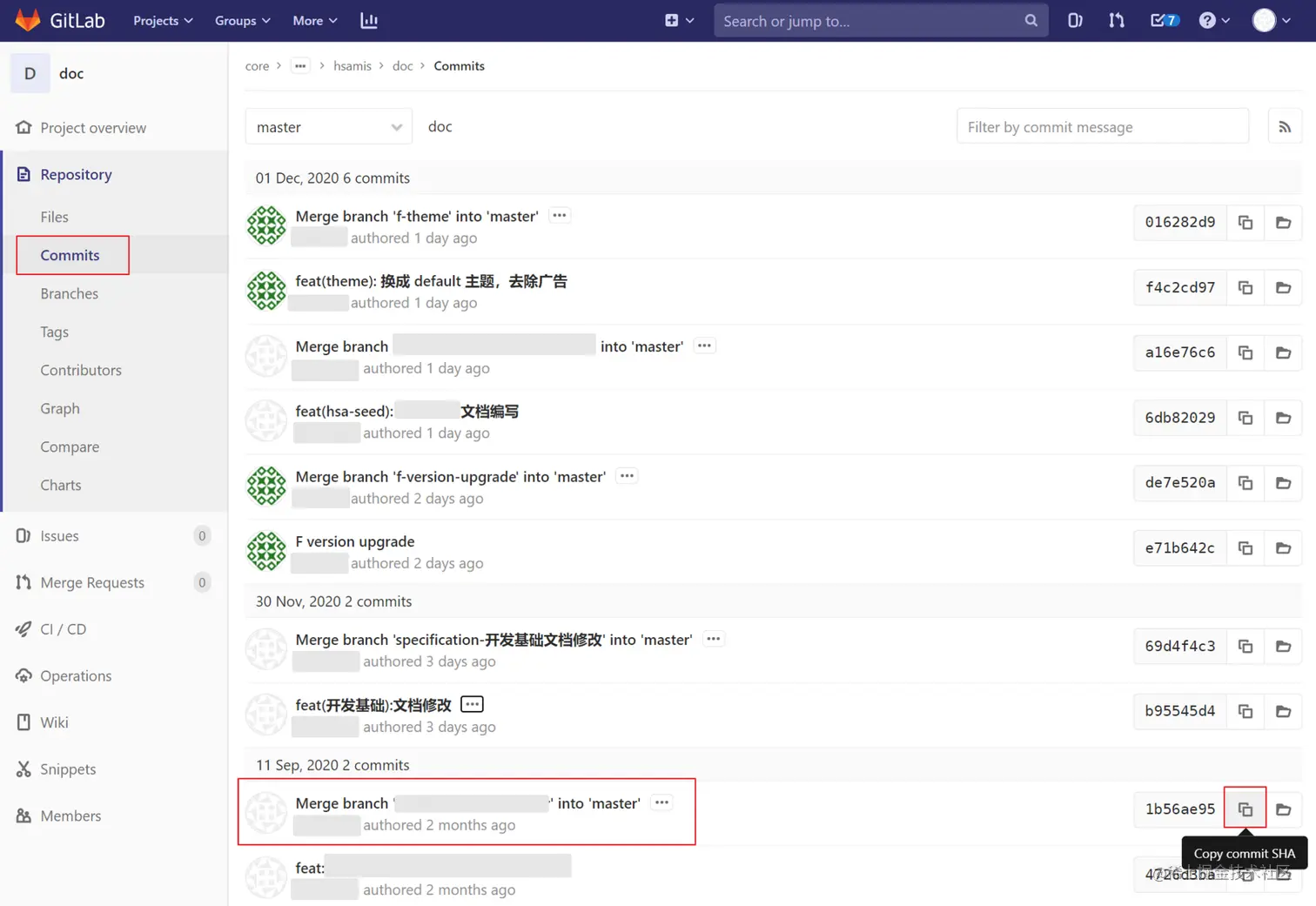
Task: Open Tags in the sidebar
Action: point(54,332)
